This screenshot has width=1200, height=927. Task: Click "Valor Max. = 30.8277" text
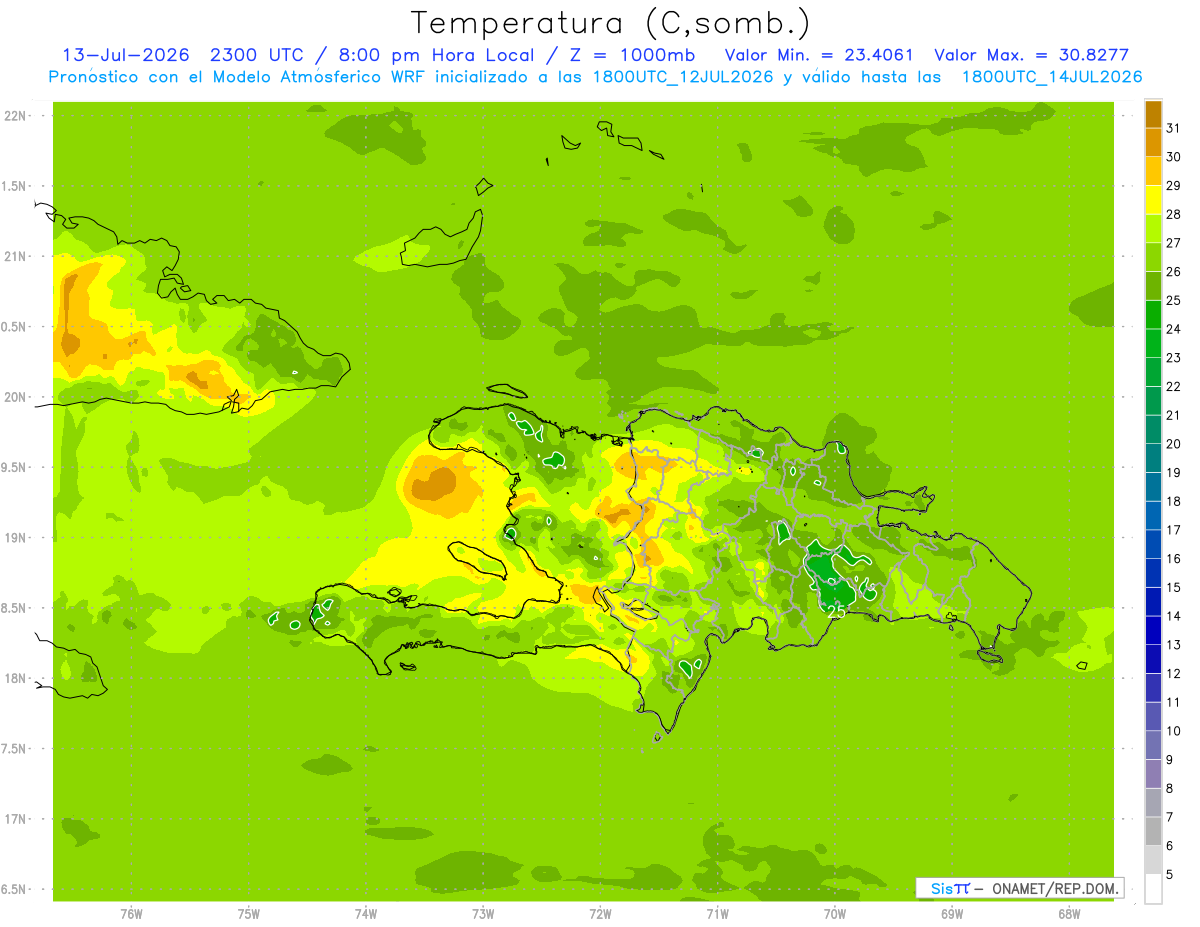[x=1031, y=55]
